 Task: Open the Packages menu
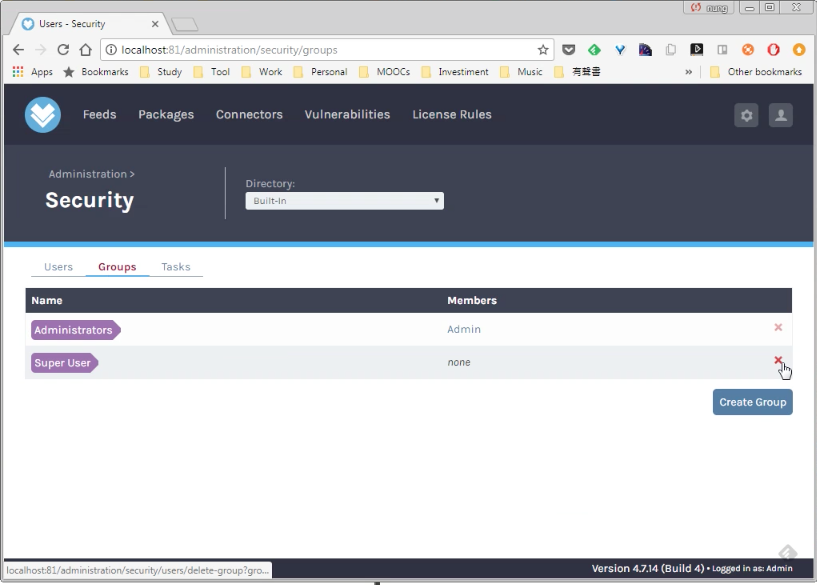(166, 115)
